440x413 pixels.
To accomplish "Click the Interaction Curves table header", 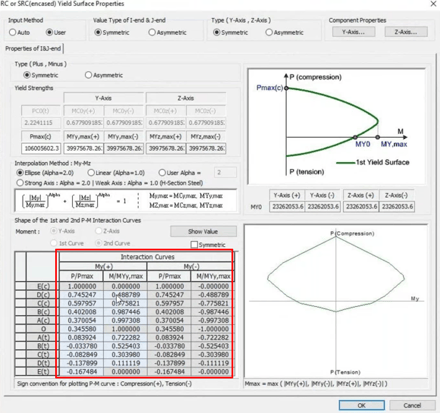I will [x=147, y=257].
